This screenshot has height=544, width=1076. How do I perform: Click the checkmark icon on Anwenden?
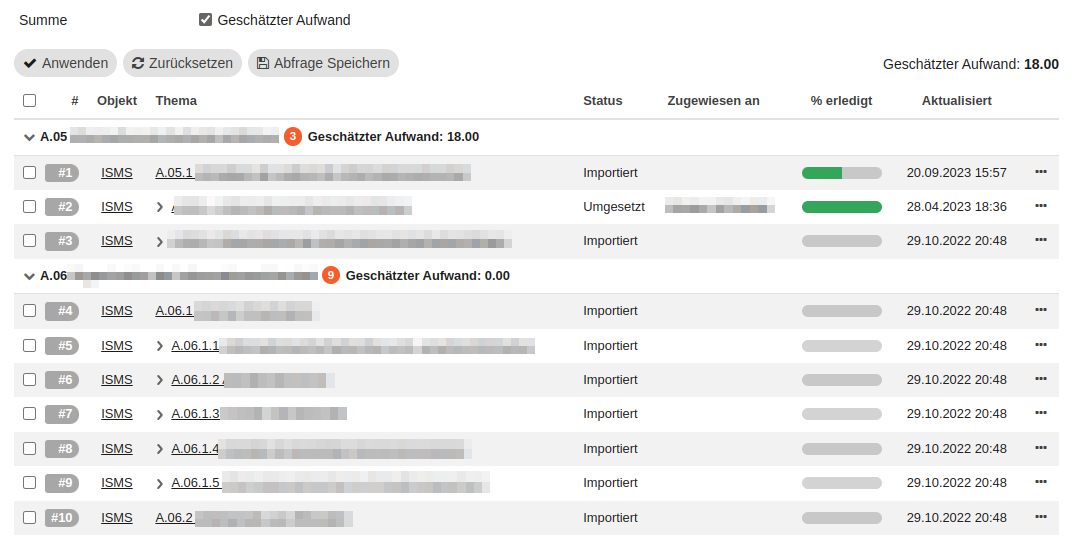(29, 63)
